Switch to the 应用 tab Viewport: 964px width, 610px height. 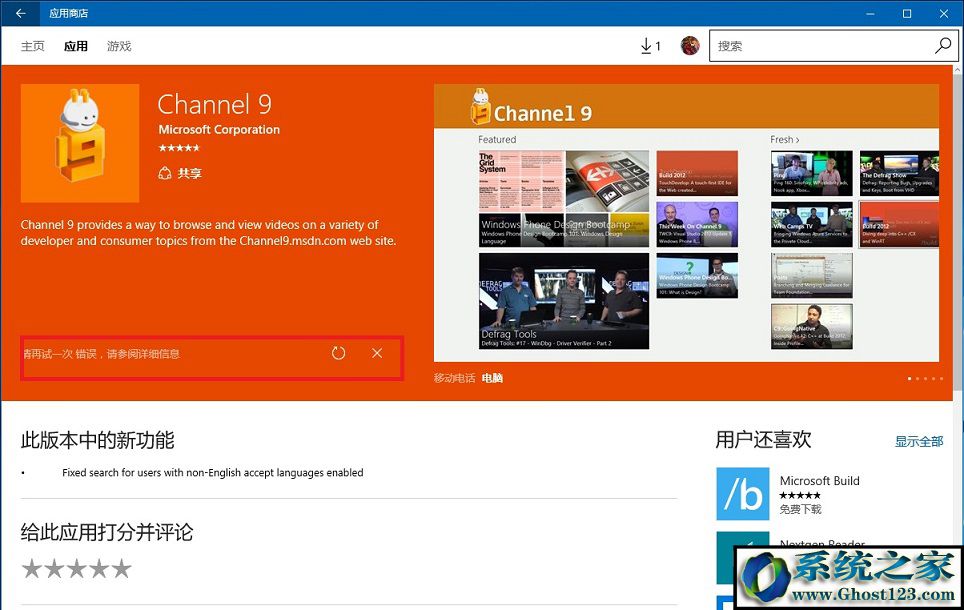[76, 46]
